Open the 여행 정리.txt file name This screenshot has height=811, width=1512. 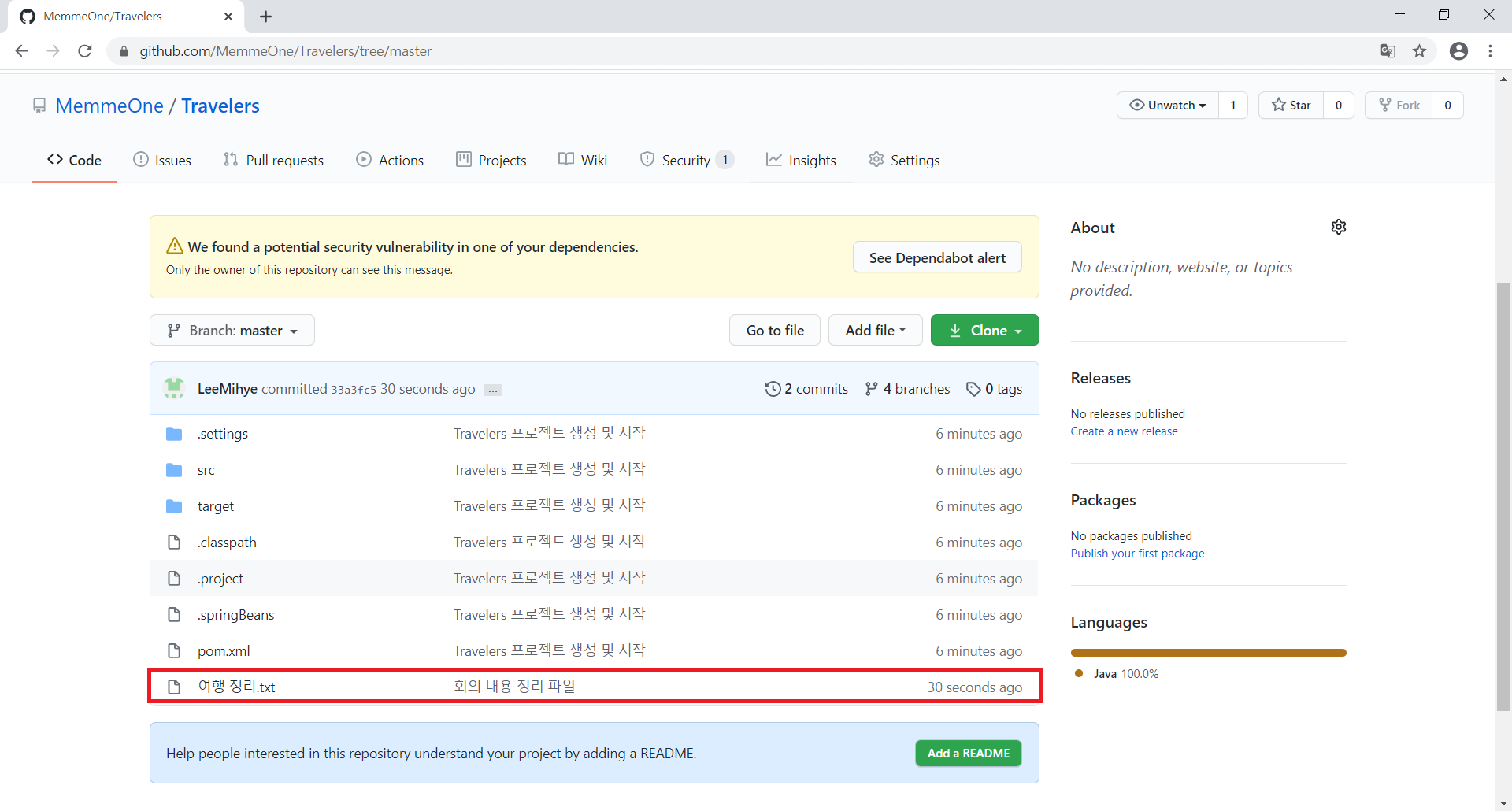click(236, 687)
